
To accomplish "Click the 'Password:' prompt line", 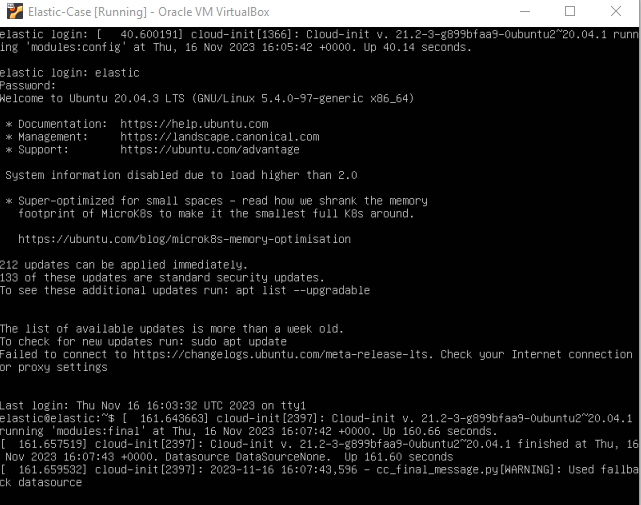I will (x=28, y=85).
